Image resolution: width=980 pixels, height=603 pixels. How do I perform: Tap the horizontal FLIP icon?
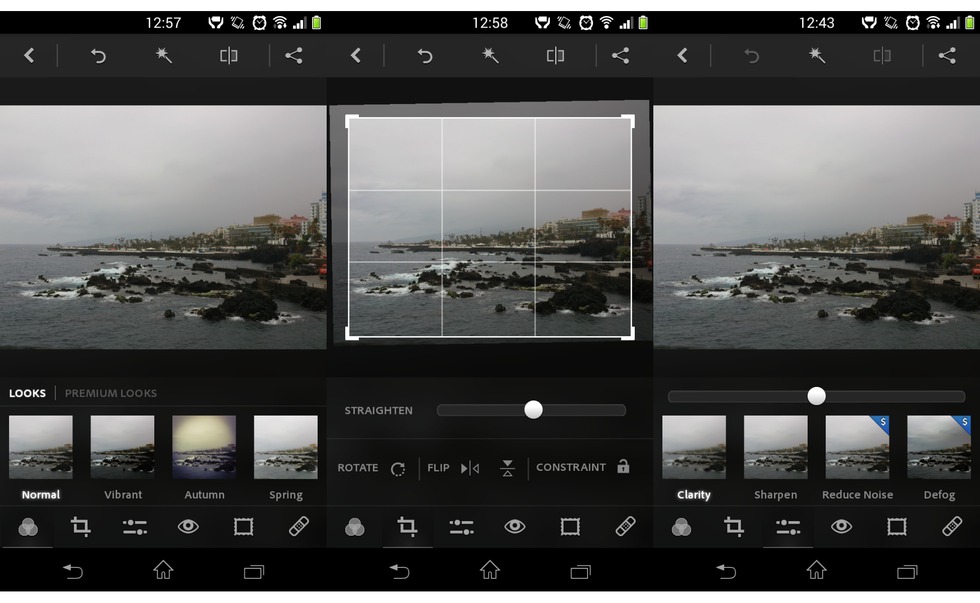click(x=470, y=468)
